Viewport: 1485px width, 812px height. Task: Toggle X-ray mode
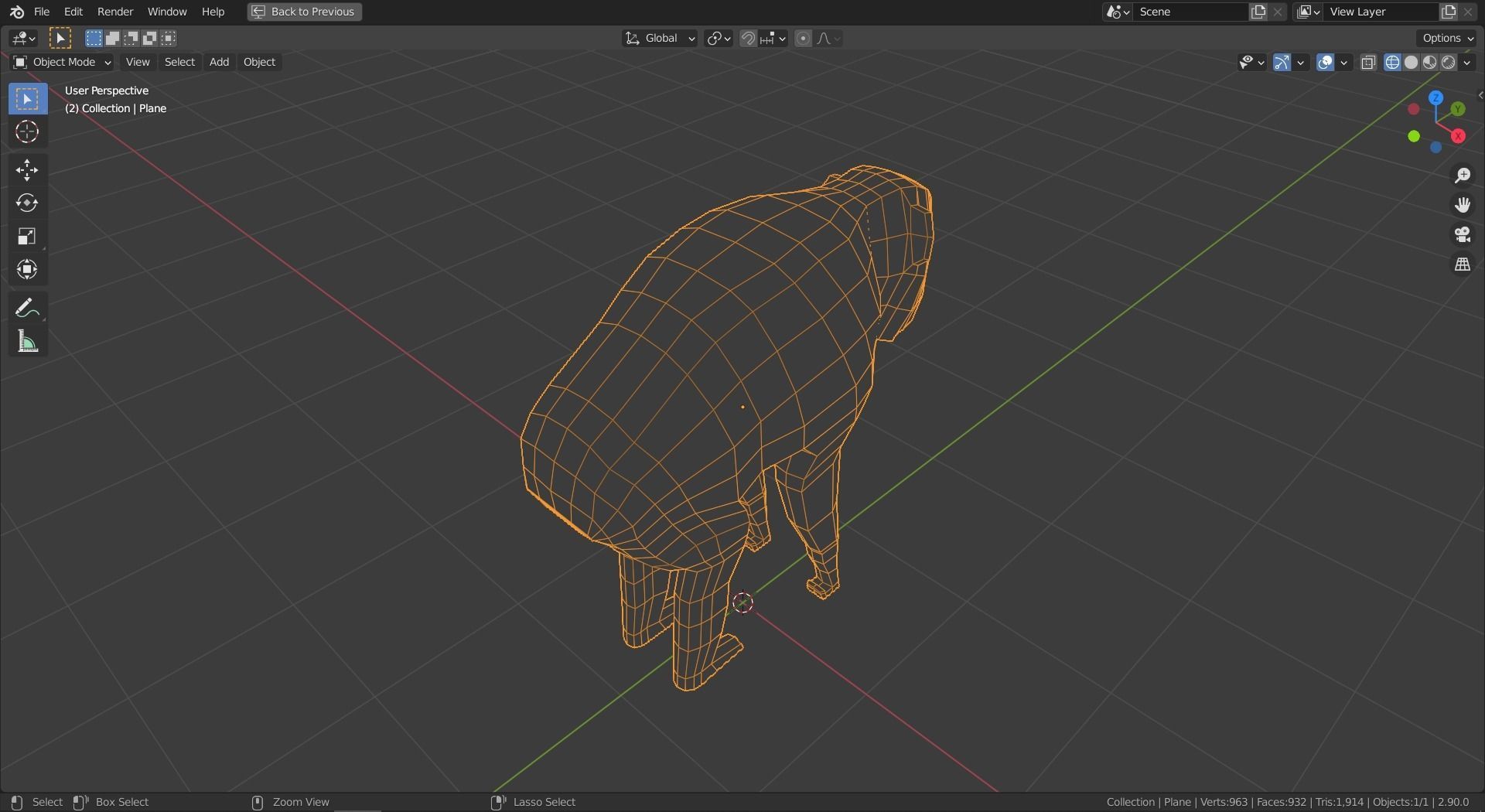coord(1368,63)
